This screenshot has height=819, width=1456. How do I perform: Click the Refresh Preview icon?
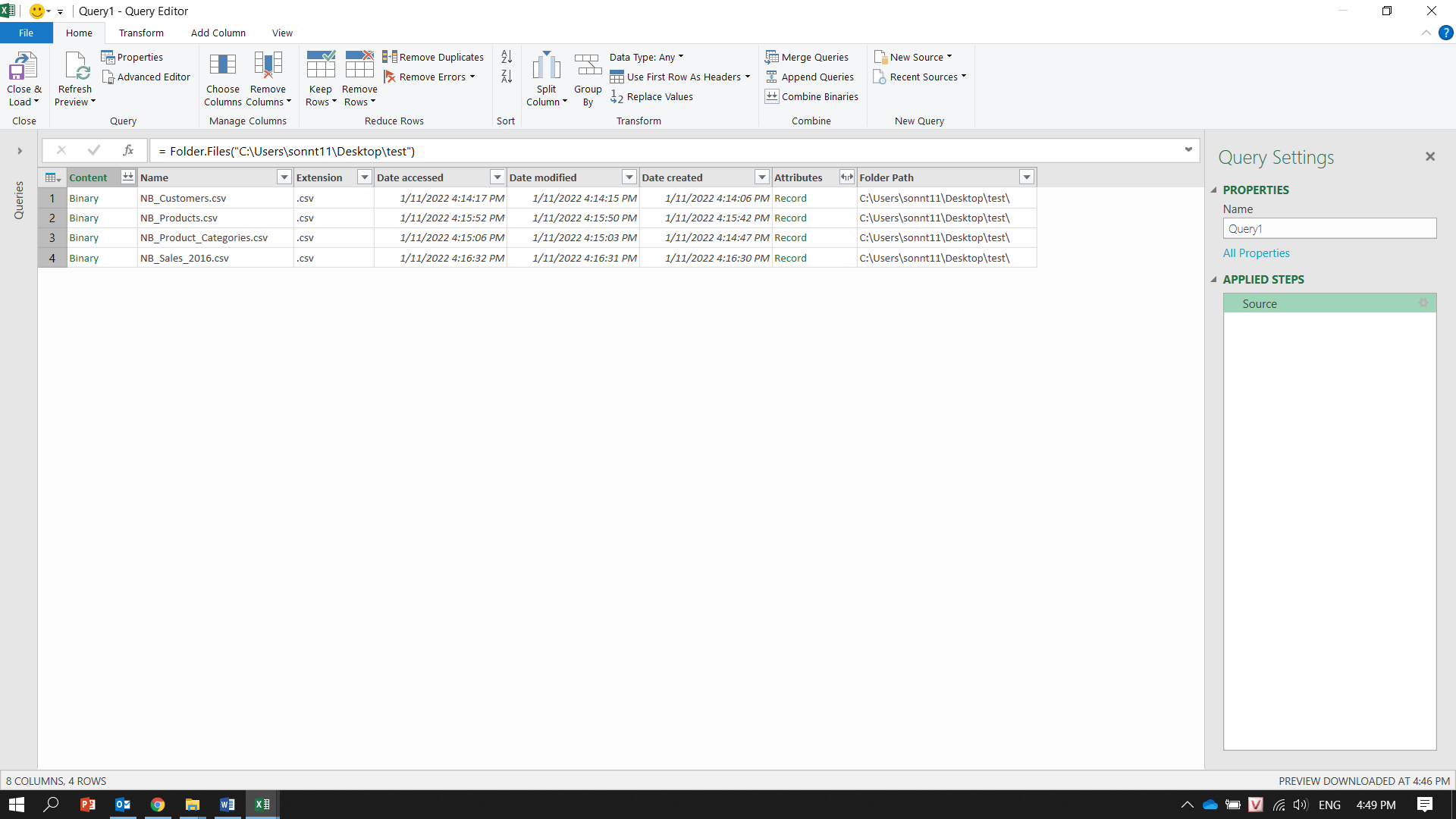pos(76,67)
